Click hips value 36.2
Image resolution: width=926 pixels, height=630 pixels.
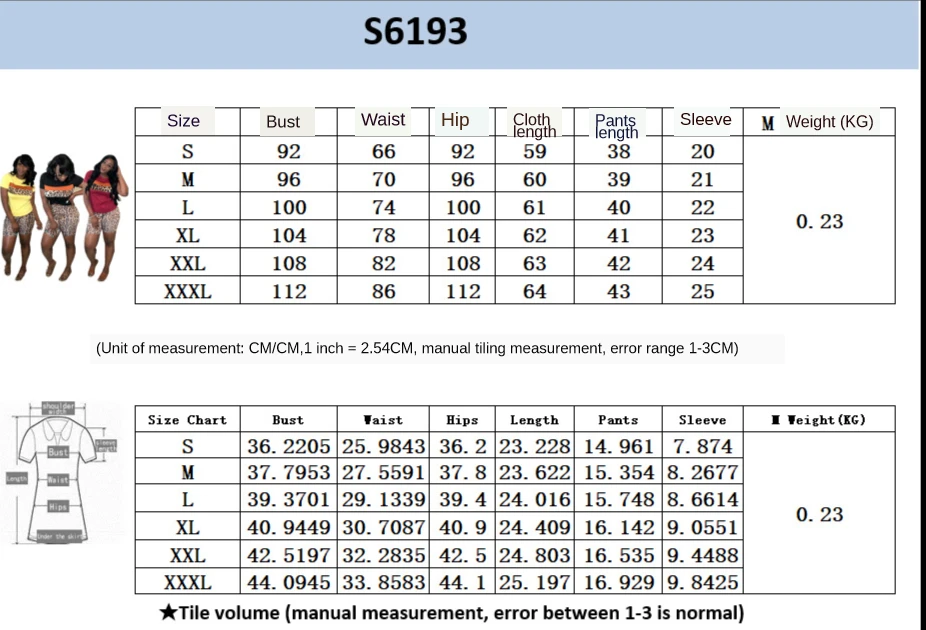click(462, 446)
